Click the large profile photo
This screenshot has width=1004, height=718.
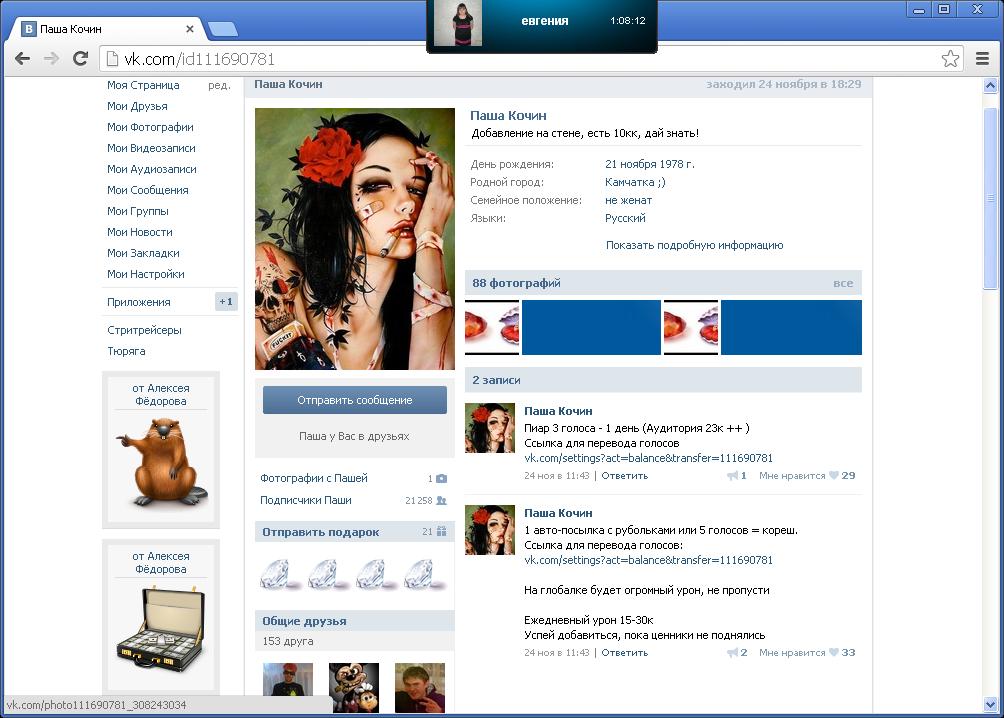click(x=355, y=239)
